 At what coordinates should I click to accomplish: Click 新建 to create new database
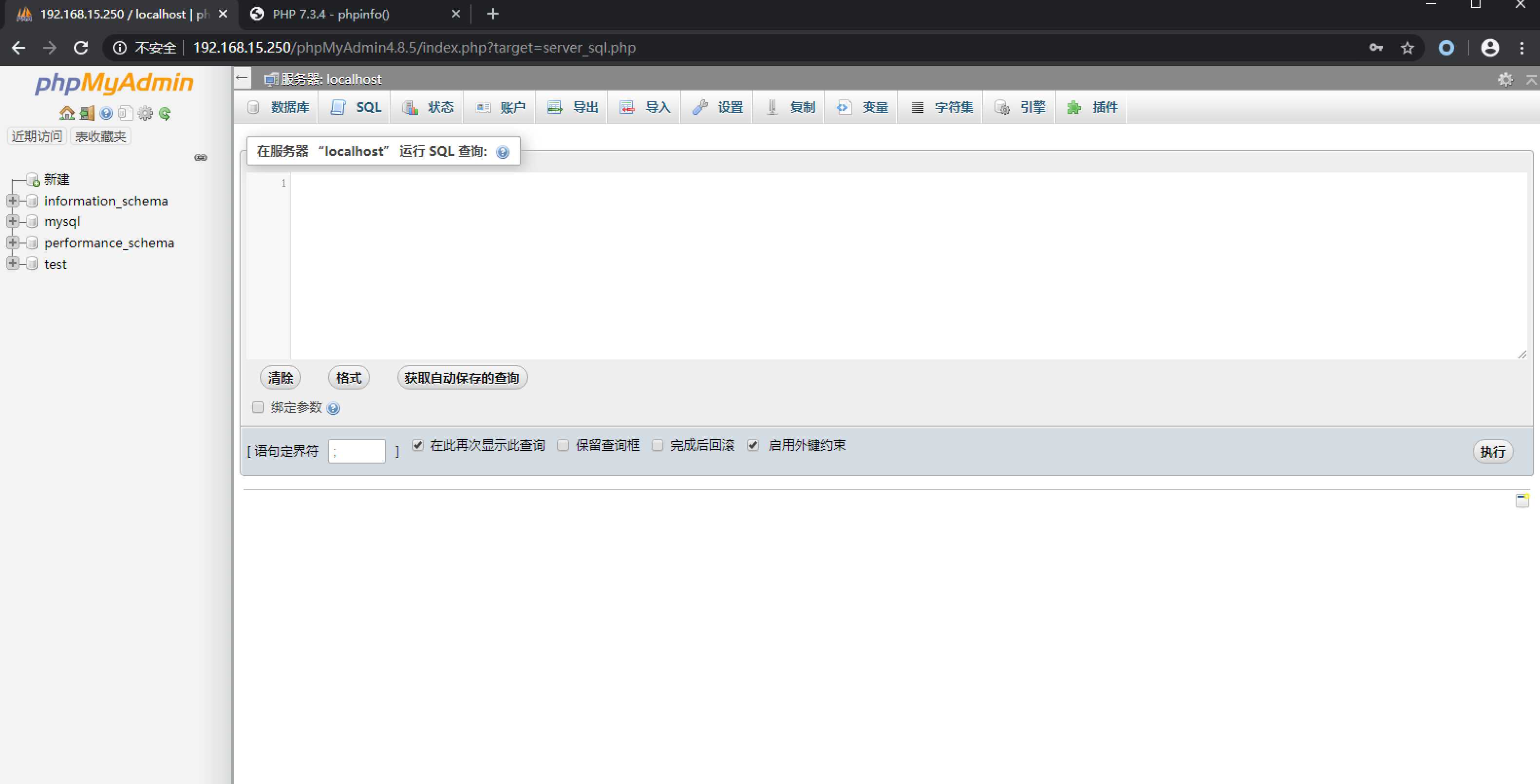pyautogui.click(x=57, y=179)
